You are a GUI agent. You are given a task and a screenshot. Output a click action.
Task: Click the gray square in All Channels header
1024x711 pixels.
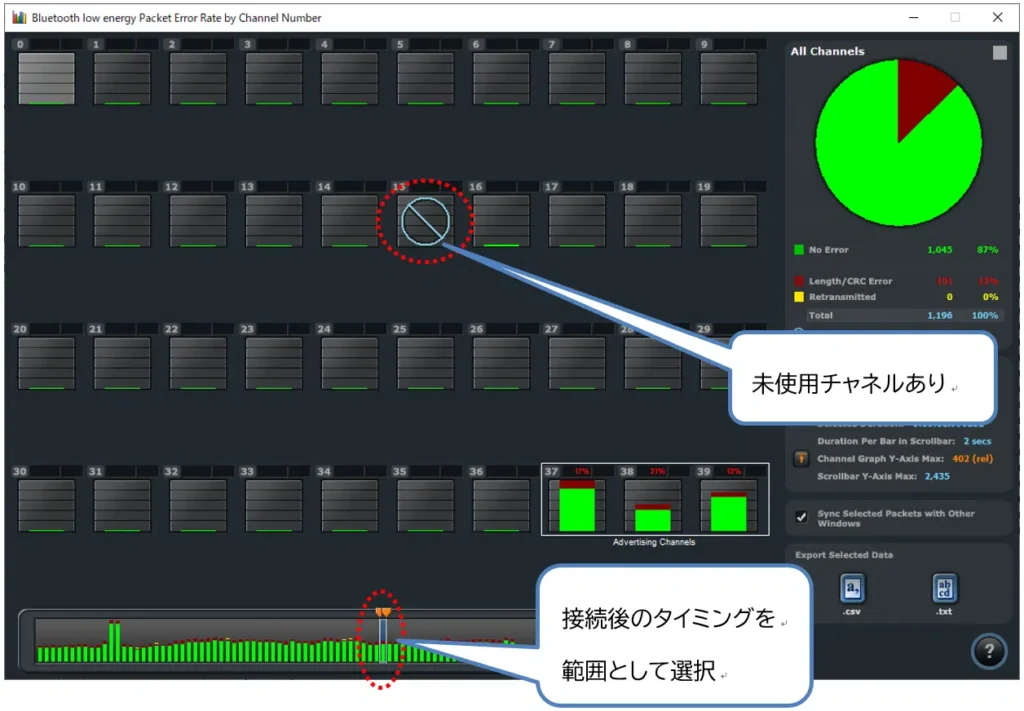tap(999, 53)
